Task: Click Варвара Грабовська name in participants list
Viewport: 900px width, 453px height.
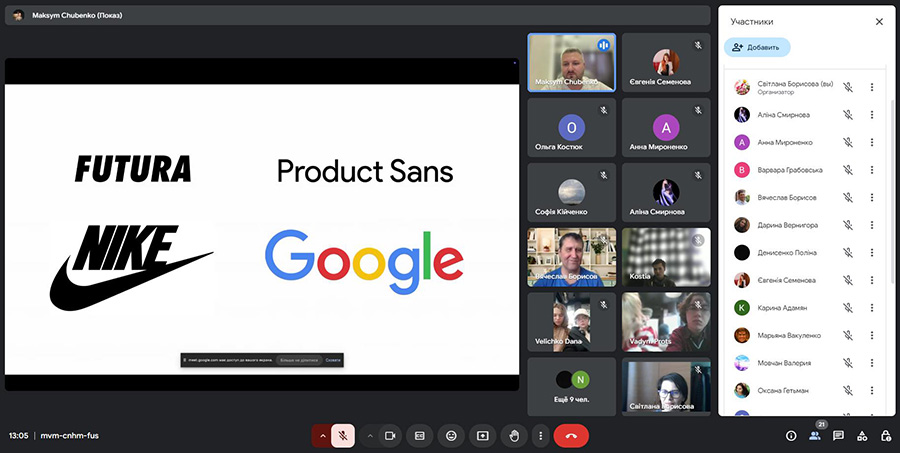Action: click(790, 170)
